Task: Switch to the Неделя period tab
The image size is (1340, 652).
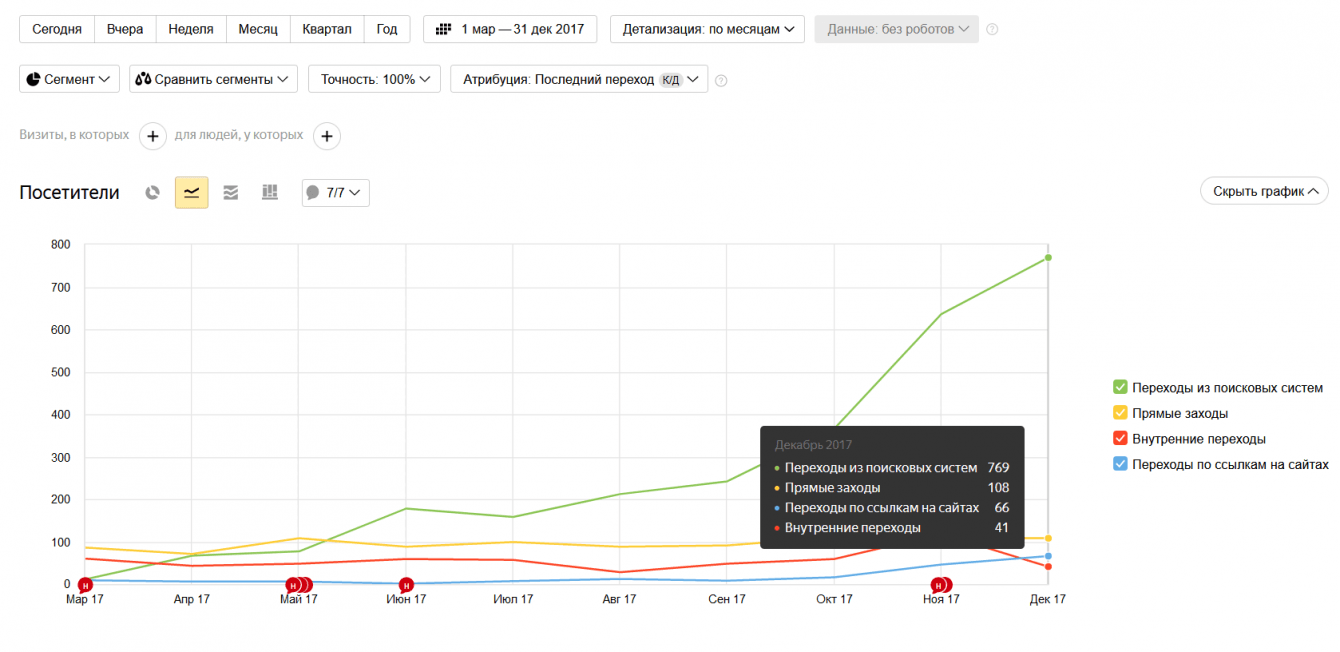Action: pyautogui.click(x=191, y=29)
